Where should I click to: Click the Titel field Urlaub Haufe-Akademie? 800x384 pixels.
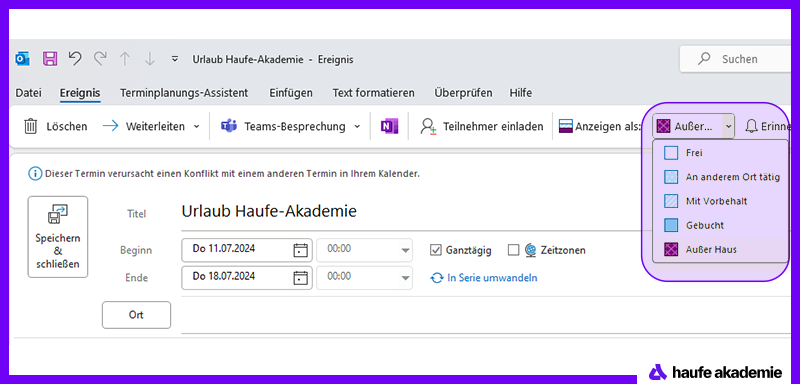point(269,211)
